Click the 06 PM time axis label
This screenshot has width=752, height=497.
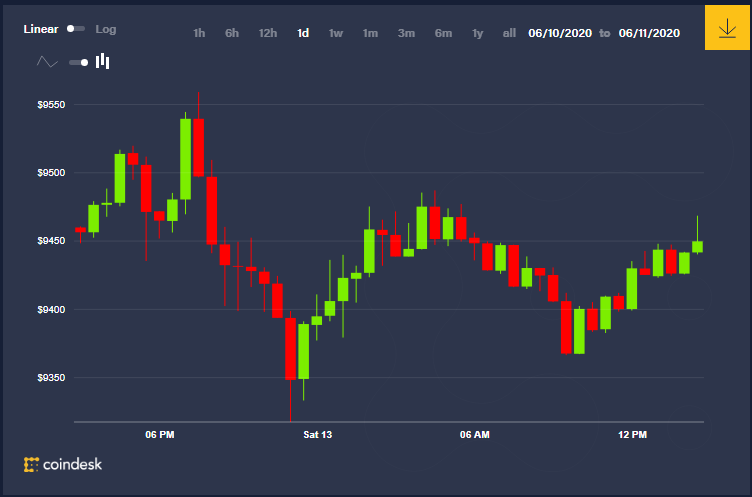tap(160, 435)
